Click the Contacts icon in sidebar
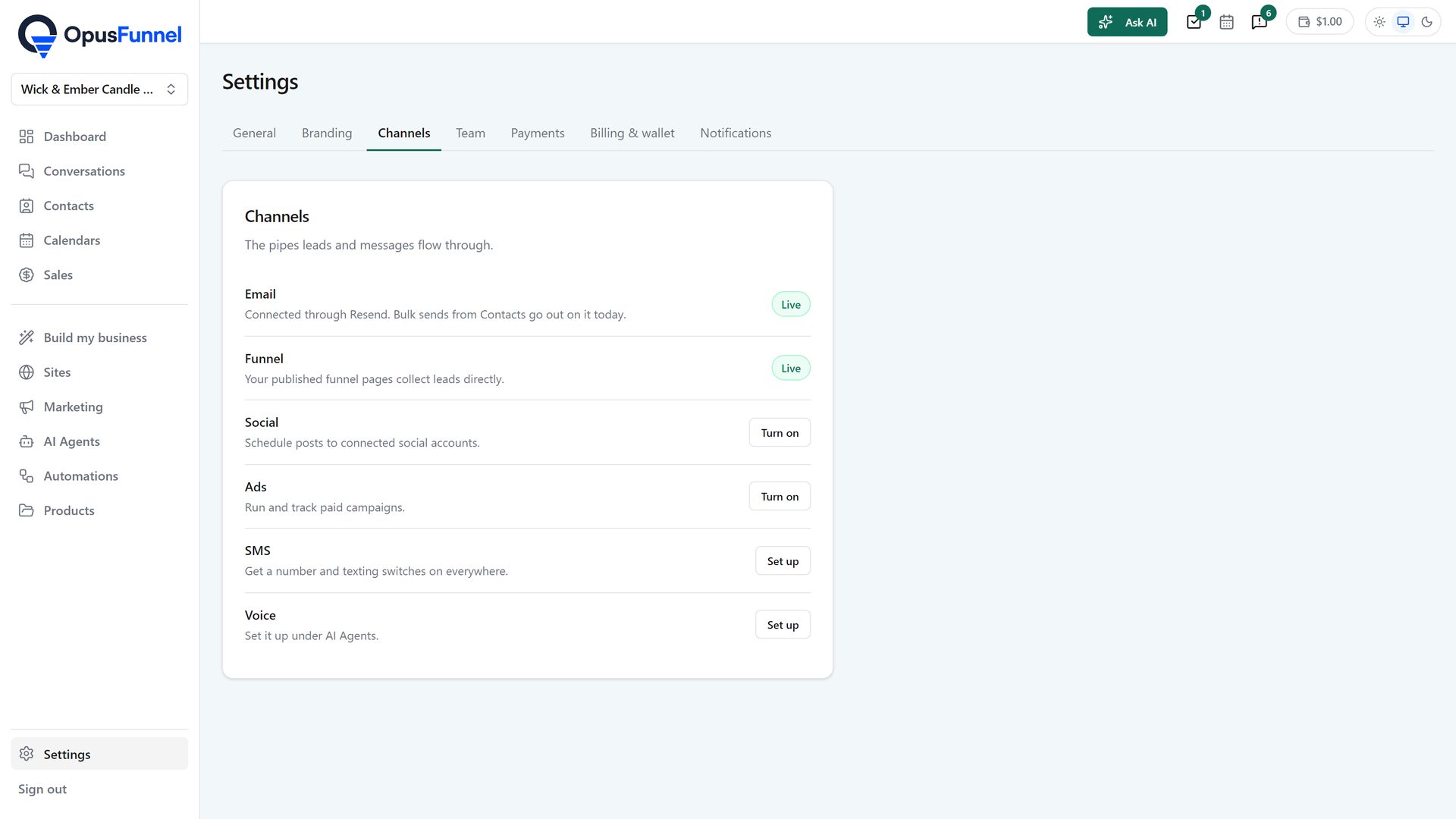 tap(27, 206)
